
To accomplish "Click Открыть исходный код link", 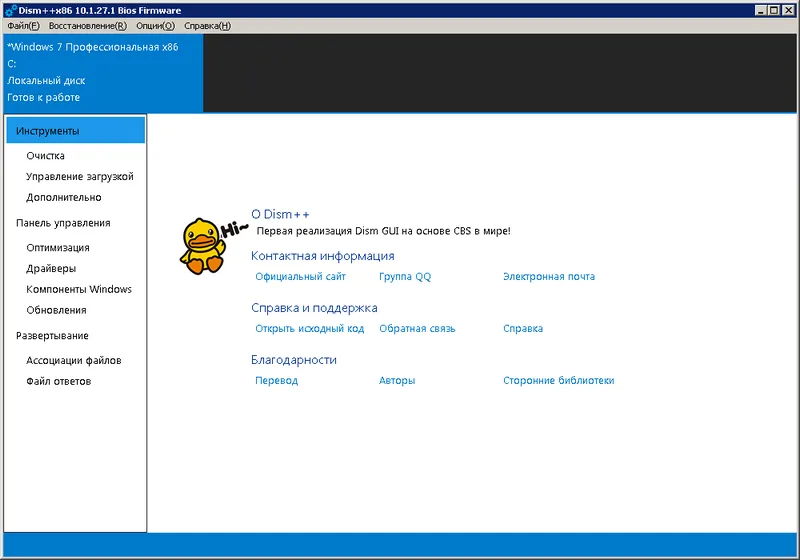I will click(x=310, y=328).
